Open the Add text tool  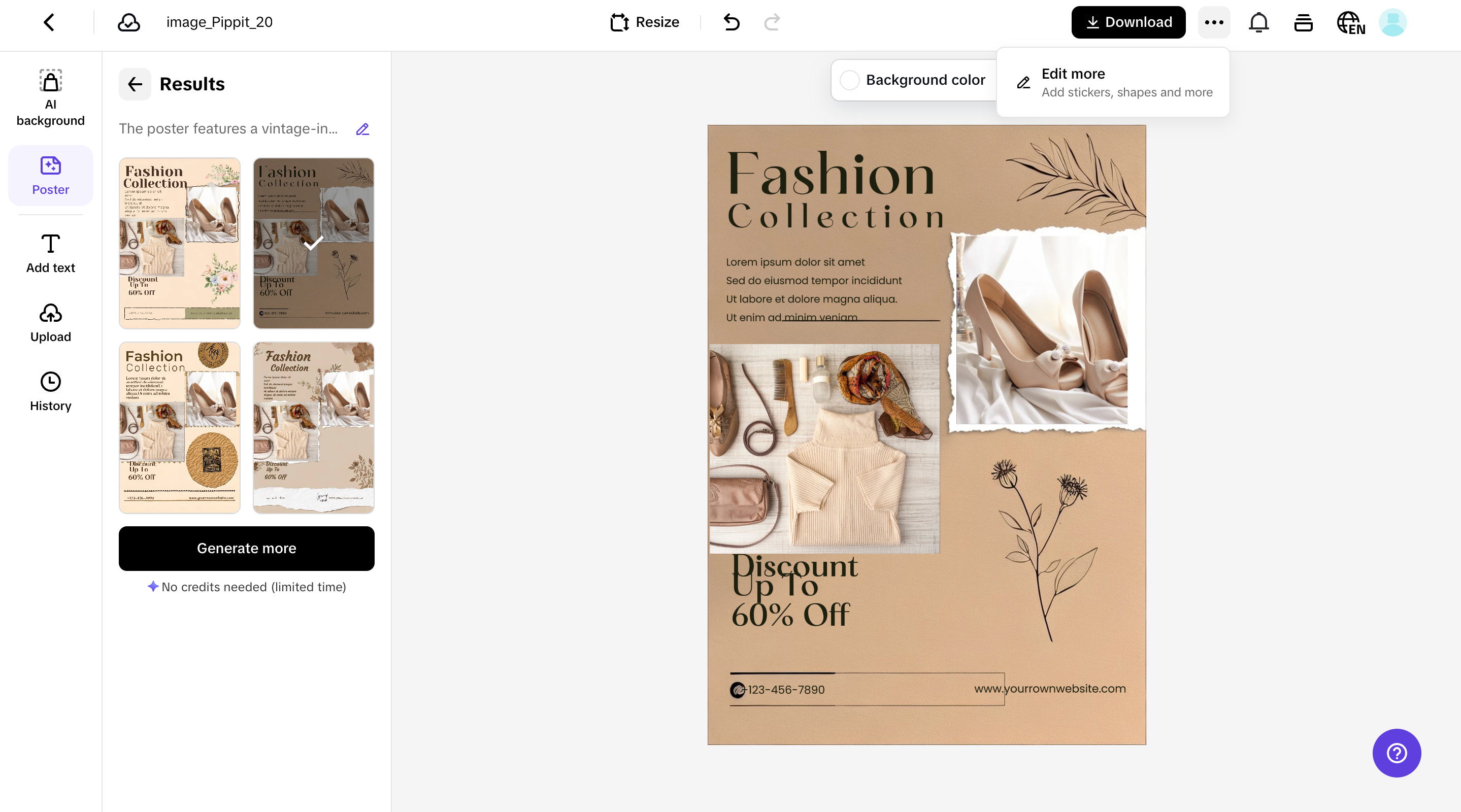click(x=50, y=252)
